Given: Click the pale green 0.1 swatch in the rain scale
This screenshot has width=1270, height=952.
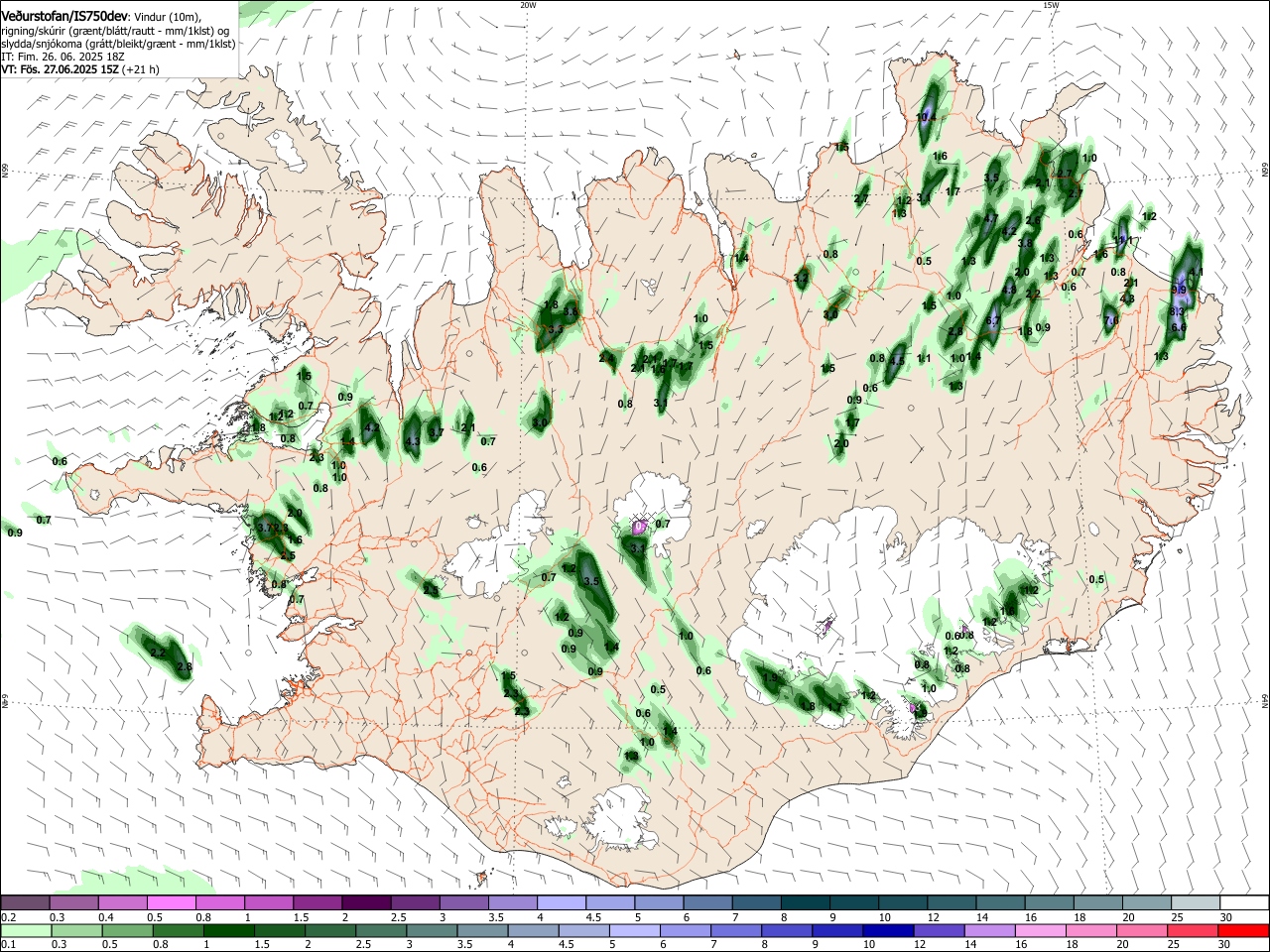Looking at the screenshot, I should 26,930.
